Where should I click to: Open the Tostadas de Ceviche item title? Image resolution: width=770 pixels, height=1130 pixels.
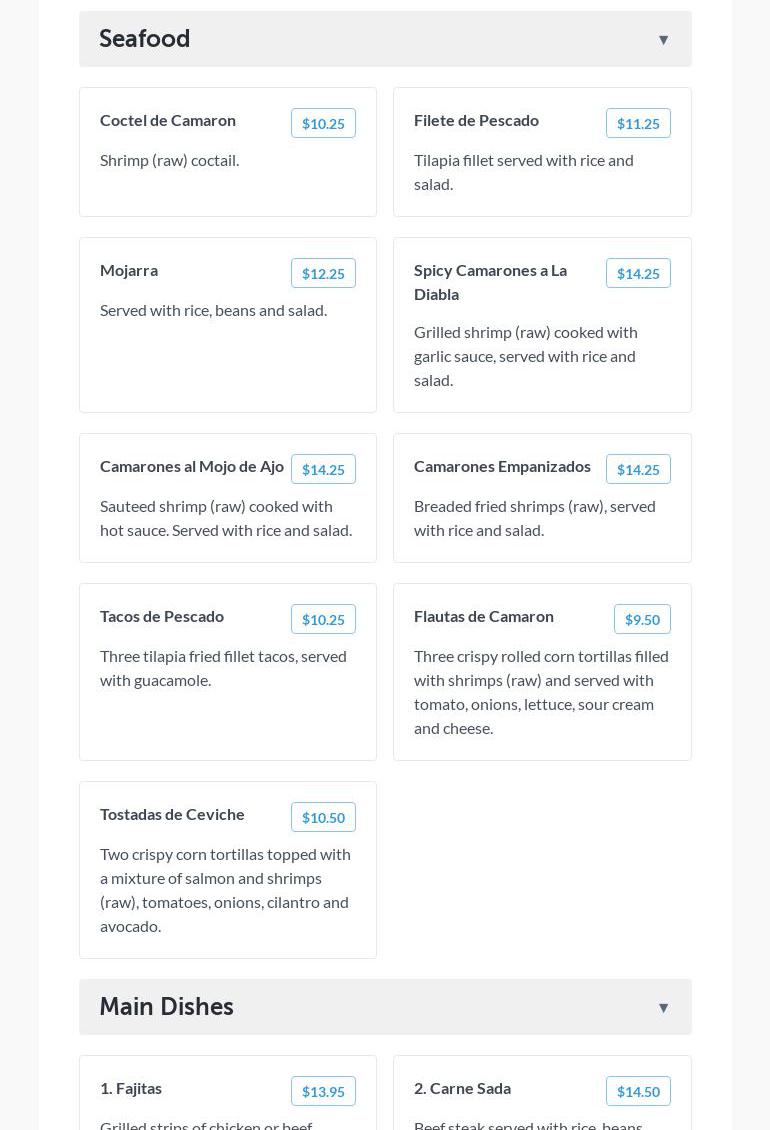click(172, 814)
